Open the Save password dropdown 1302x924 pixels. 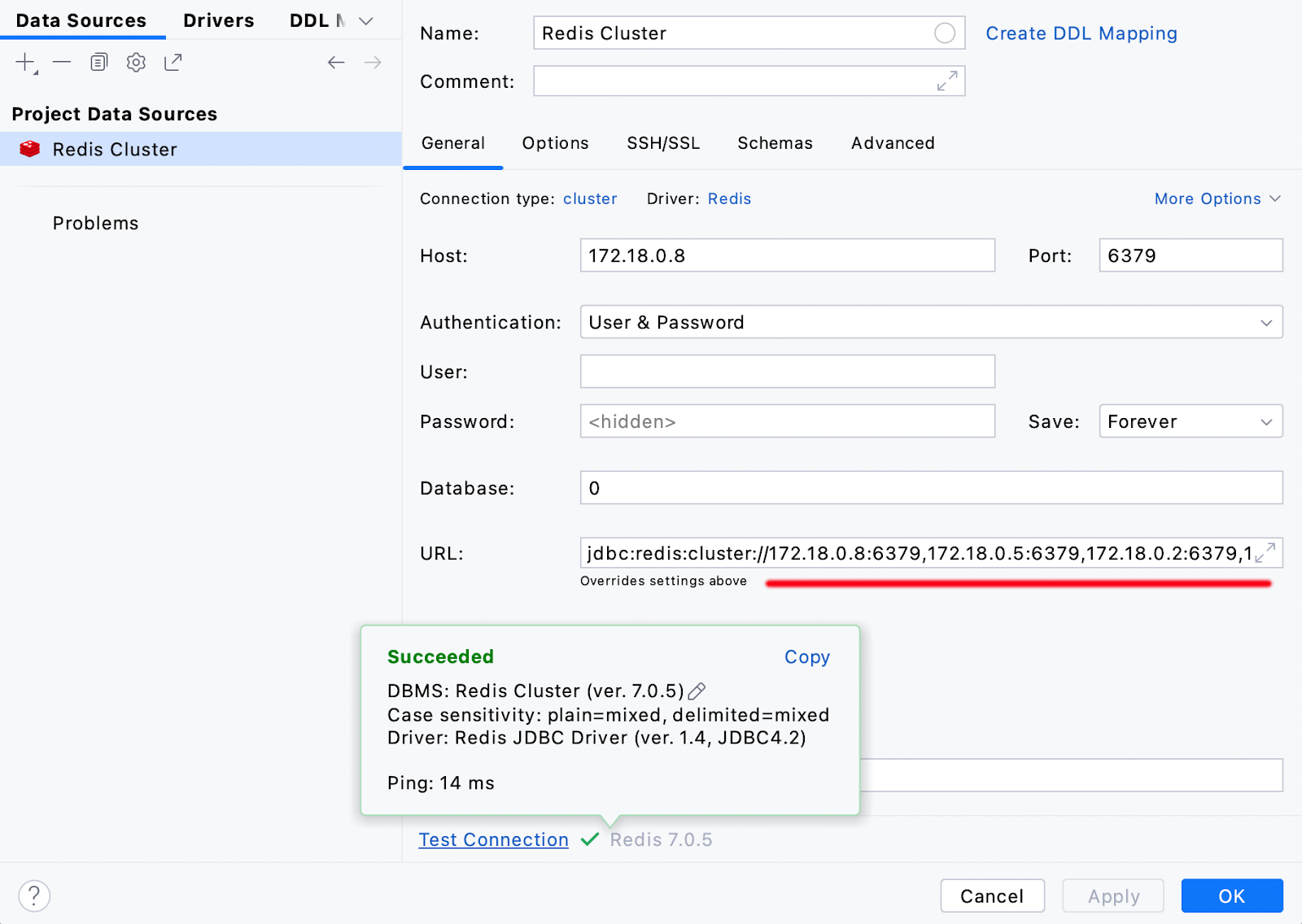click(1190, 421)
